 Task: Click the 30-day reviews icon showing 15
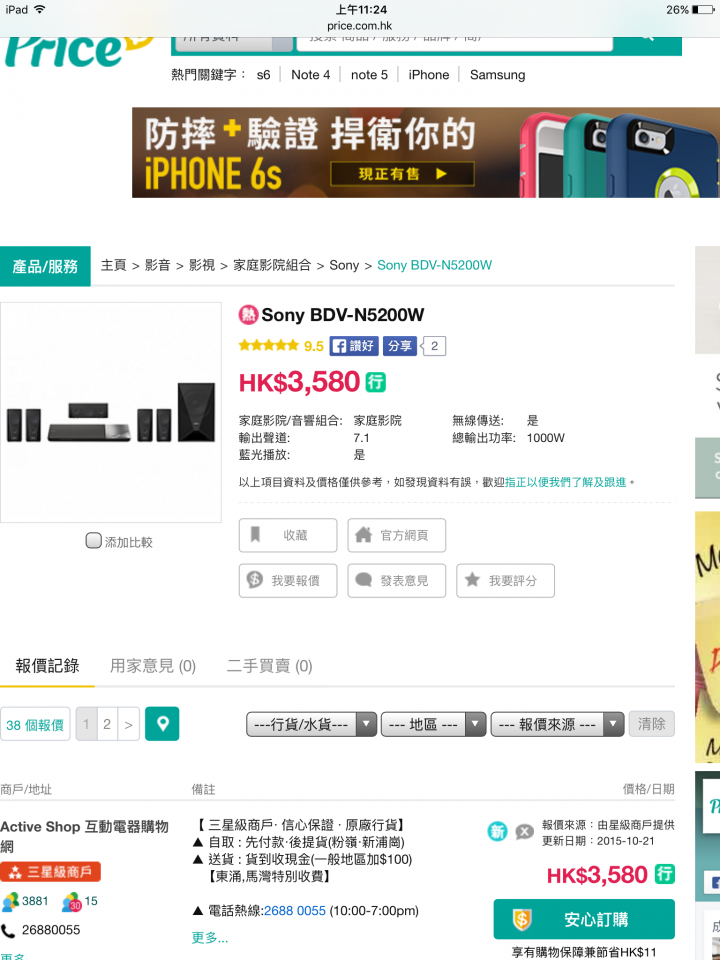click(71, 901)
